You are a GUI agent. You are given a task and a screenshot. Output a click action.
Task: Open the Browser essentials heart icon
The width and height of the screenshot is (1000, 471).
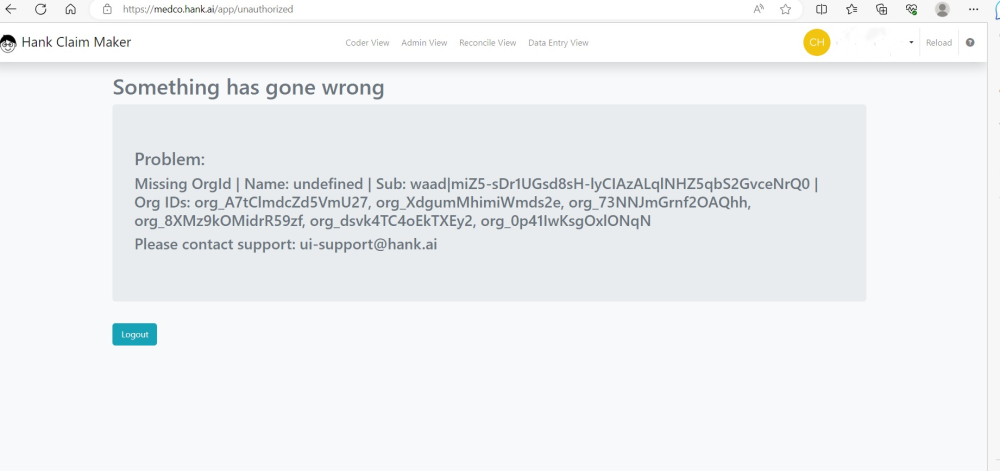click(911, 9)
